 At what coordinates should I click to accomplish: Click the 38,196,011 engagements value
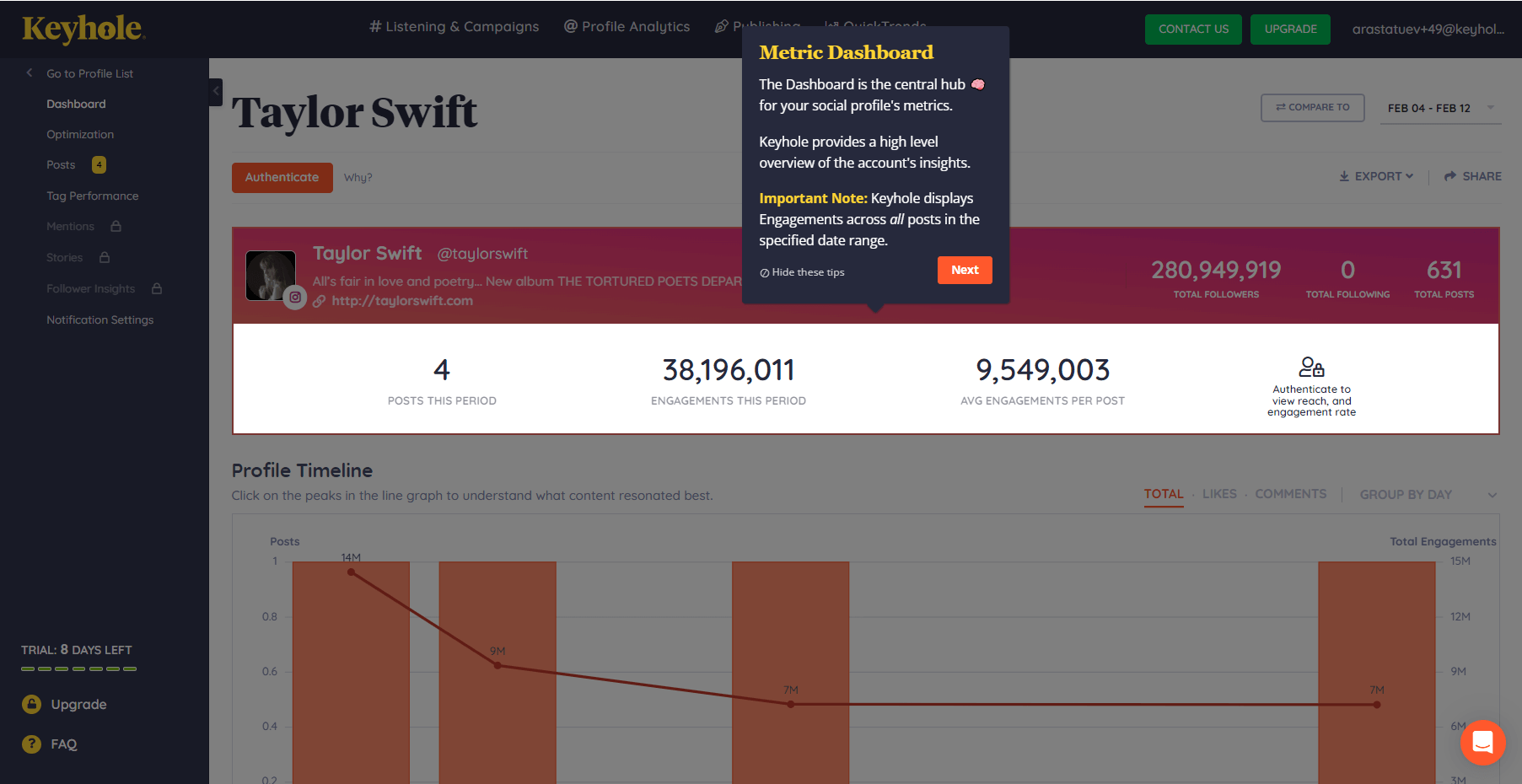click(729, 370)
